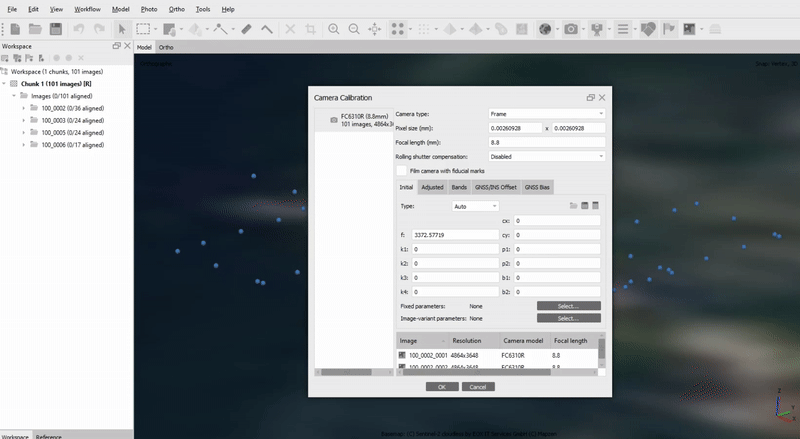Click the Zoom In magnifier icon
The image size is (800, 439).
pyautogui.click(x=335, y=29)
